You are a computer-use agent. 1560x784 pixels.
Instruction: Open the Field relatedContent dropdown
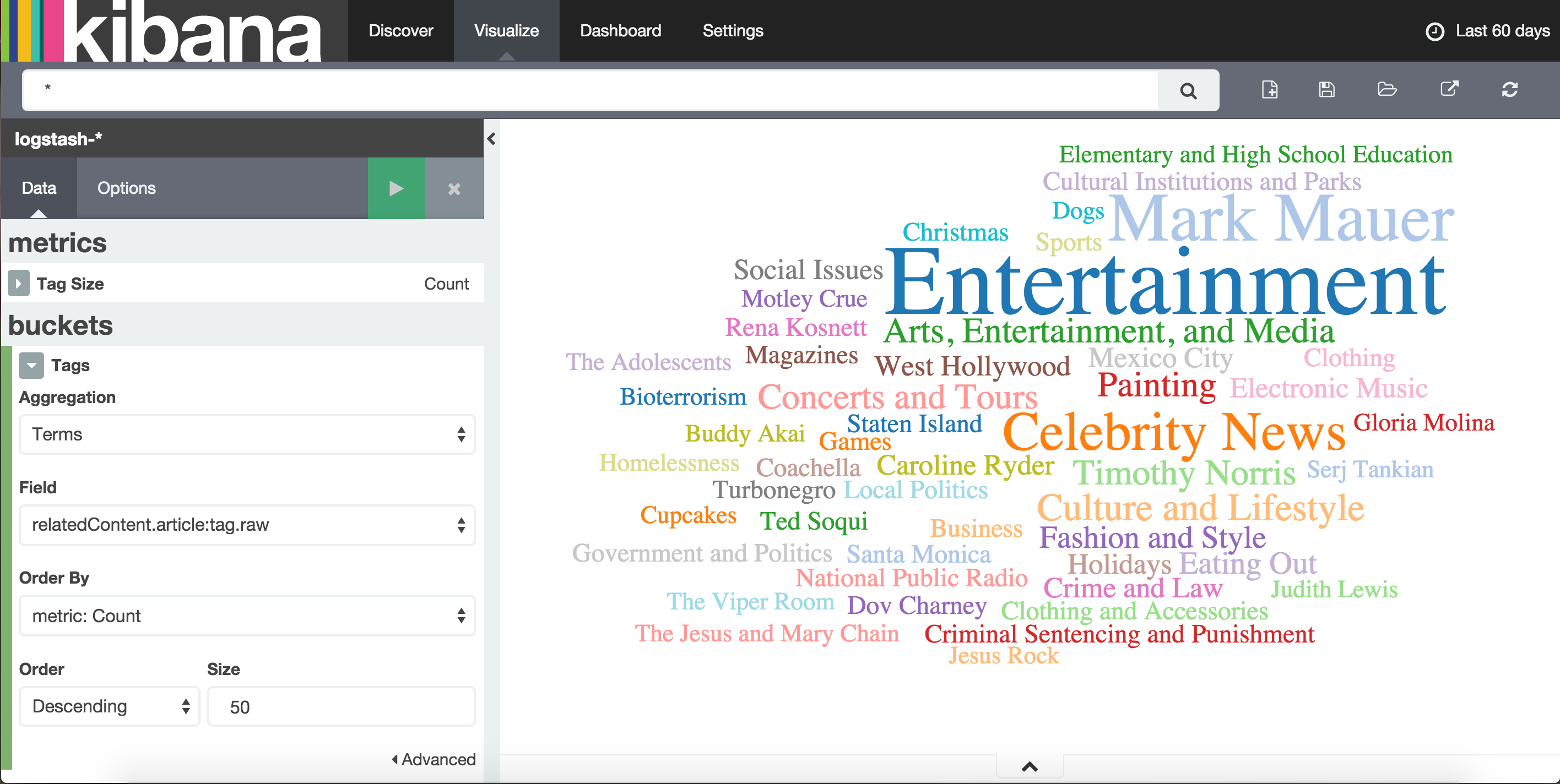(x=247, y=525)
